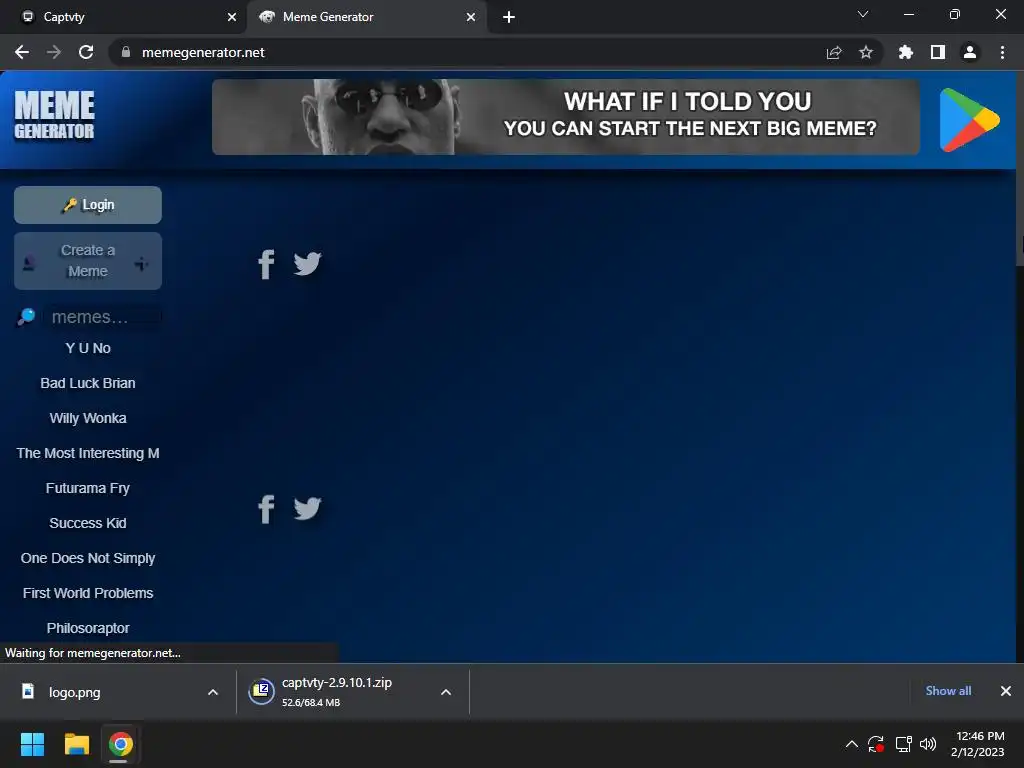1024x768 pixels.
Task: Open The Most Interesting M link
Action: coord(88,453)
